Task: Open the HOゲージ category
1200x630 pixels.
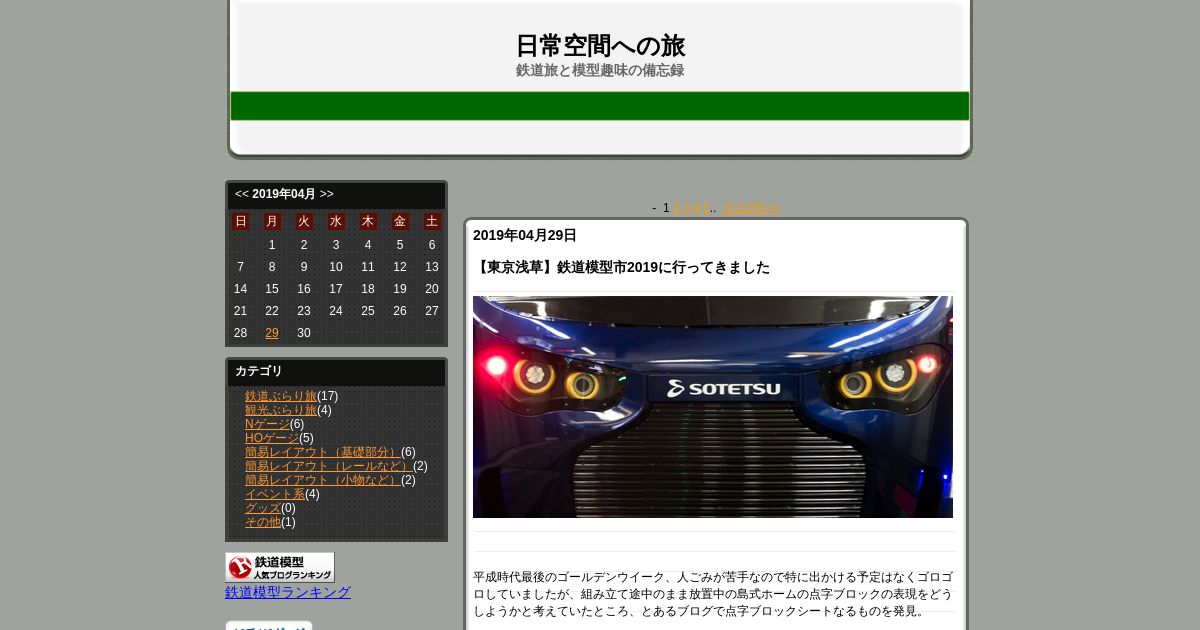Action: (272, 438)
